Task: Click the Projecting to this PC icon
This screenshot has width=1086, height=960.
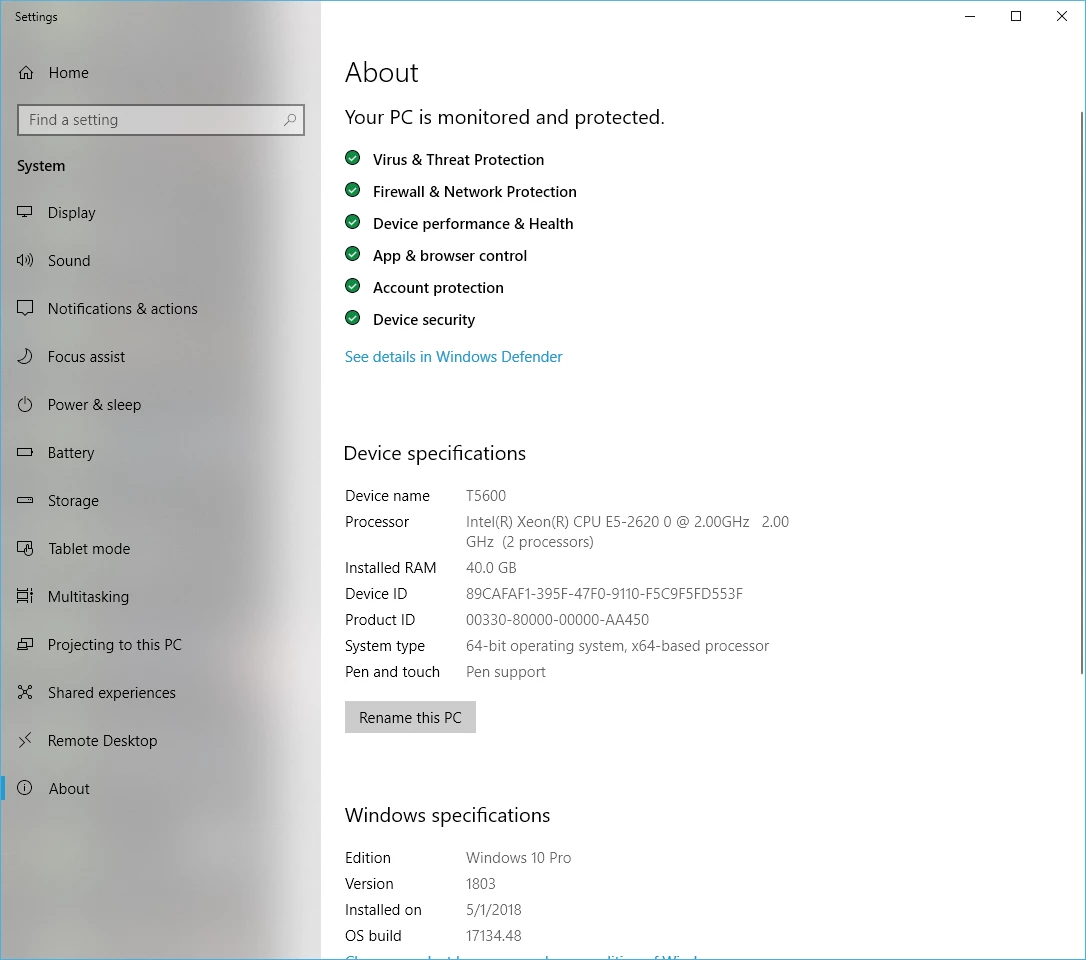Action: point(25,644)
